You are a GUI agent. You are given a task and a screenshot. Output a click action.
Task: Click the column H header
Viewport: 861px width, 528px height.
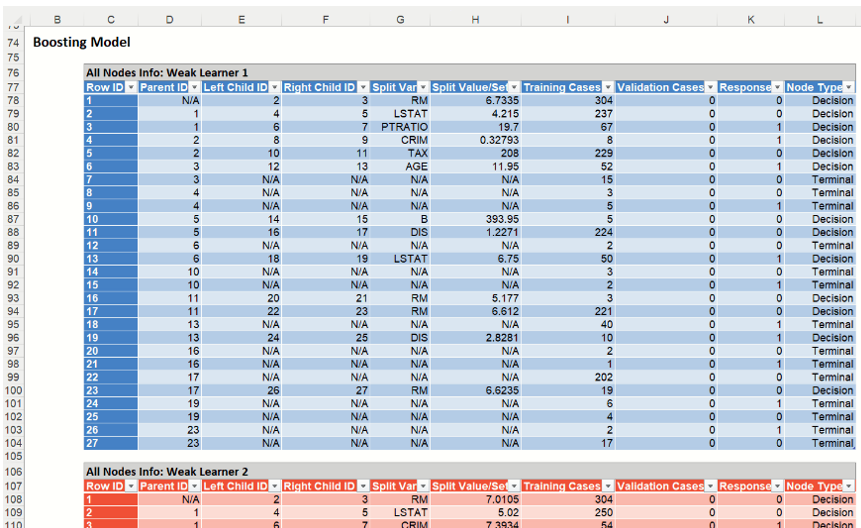475,20
